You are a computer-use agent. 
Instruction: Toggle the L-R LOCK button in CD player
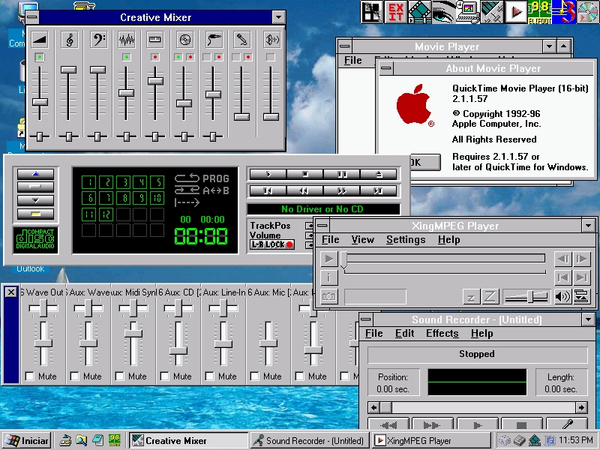click(272, 245)
